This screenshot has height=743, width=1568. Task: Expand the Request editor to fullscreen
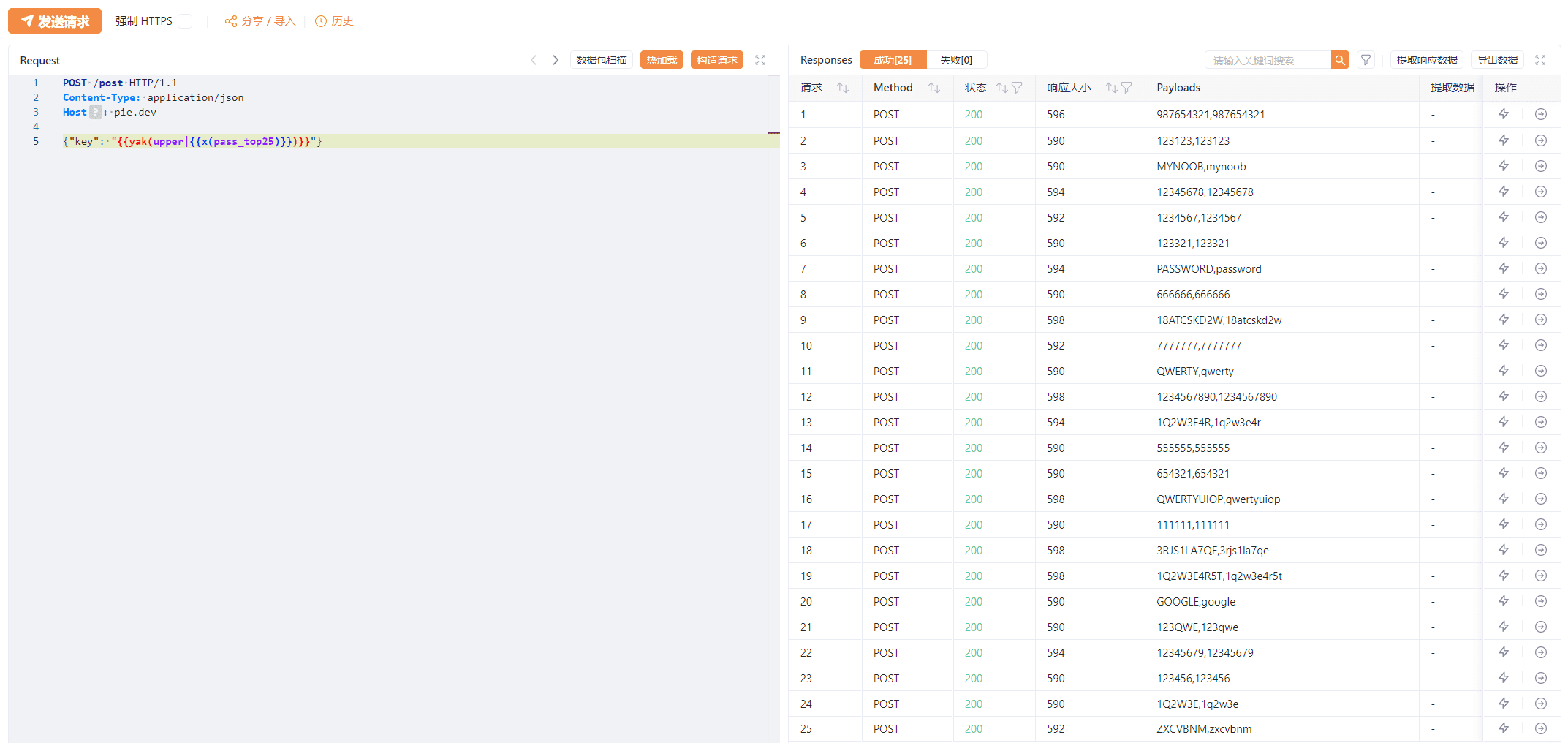click(760, 60)
